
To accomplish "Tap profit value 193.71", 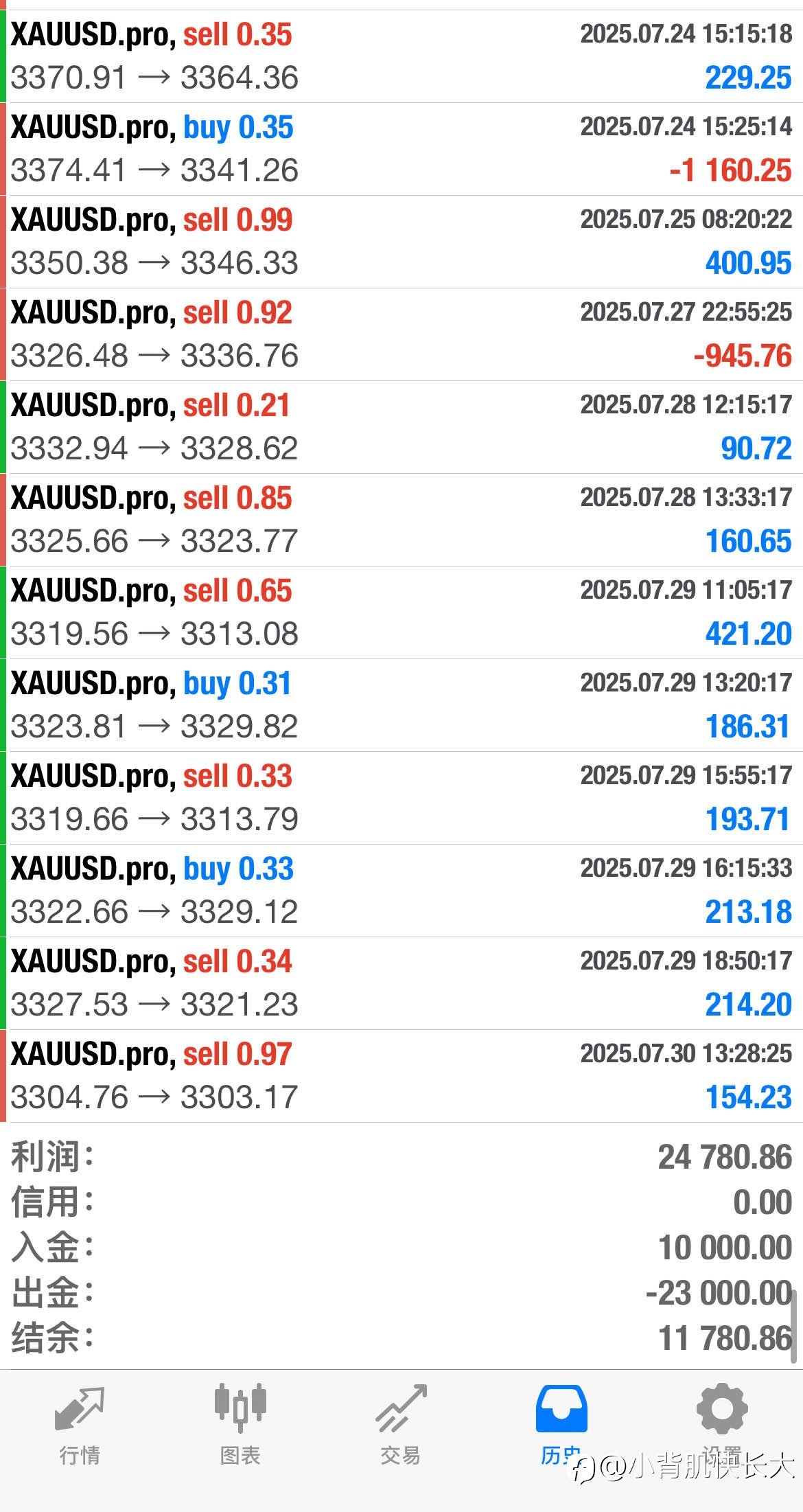I will tap(748, 819).
